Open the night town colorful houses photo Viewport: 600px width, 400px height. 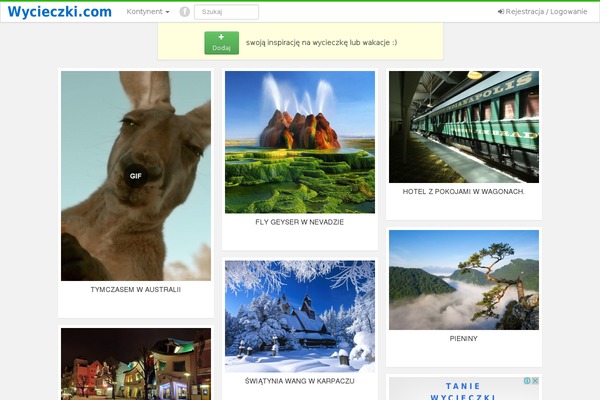(136, 364)
